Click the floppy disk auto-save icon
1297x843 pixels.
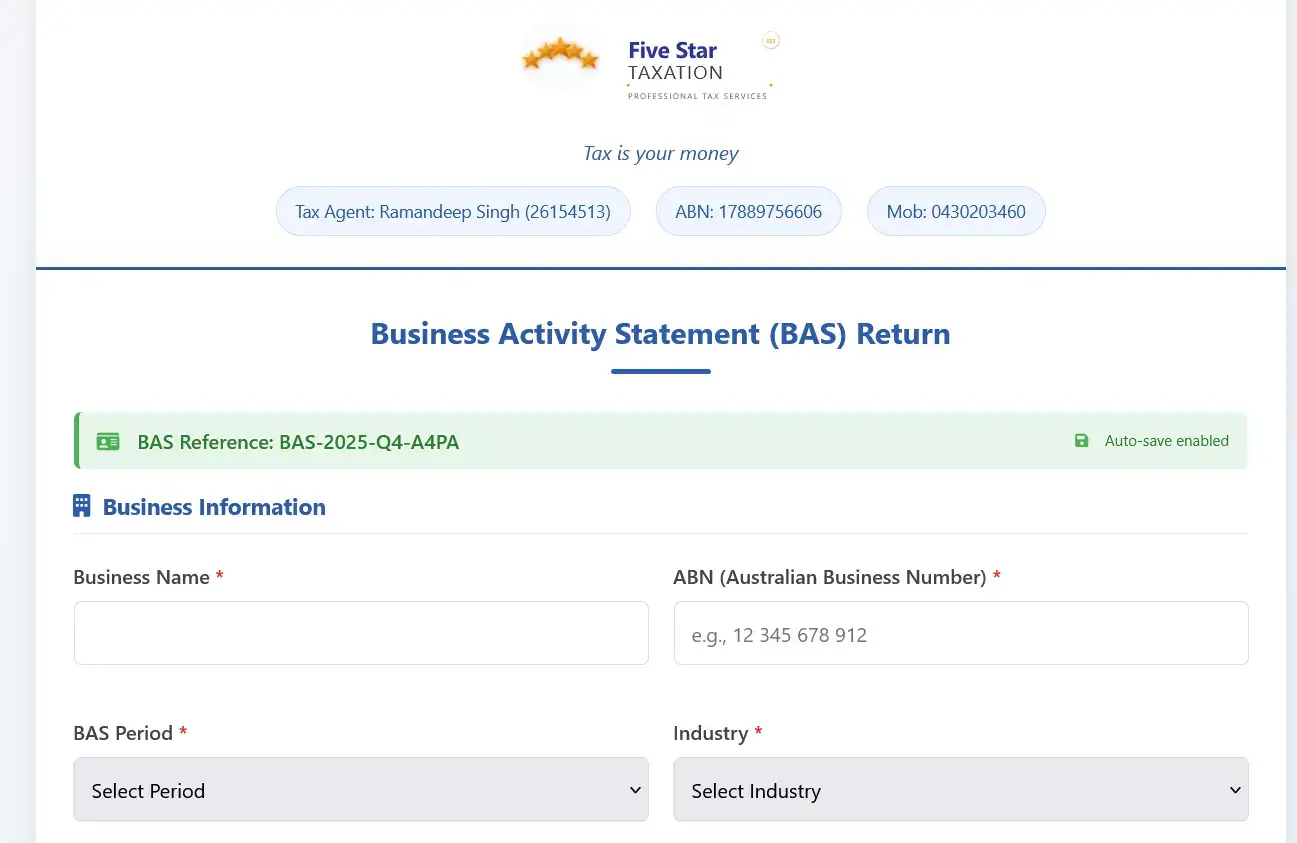point(1081,440)
